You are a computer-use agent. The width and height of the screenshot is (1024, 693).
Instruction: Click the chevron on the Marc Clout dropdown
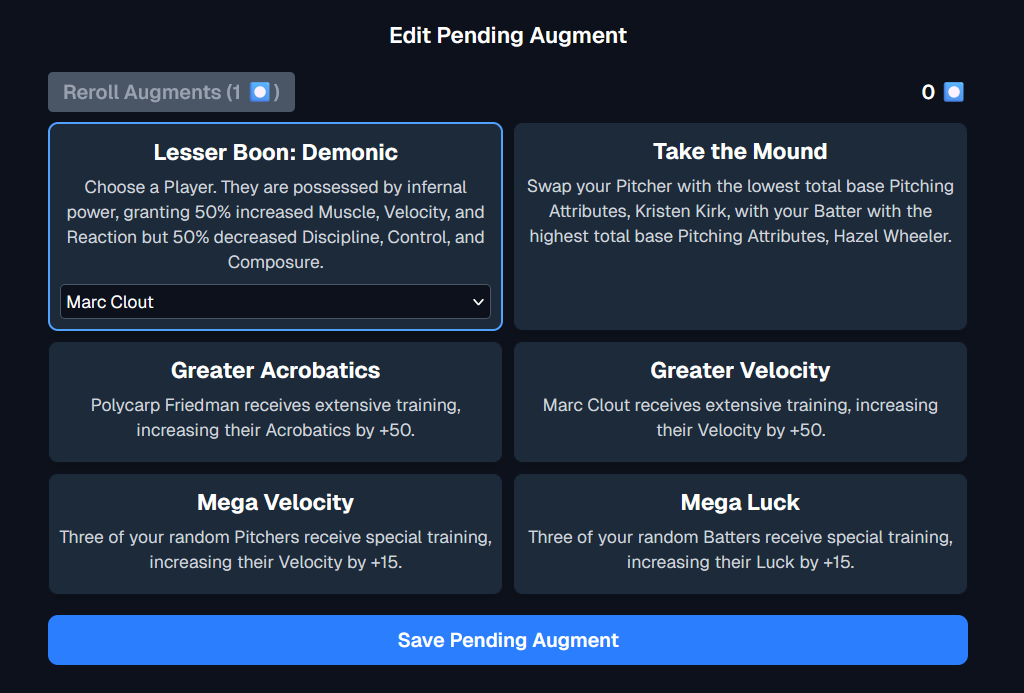(479, 301)
